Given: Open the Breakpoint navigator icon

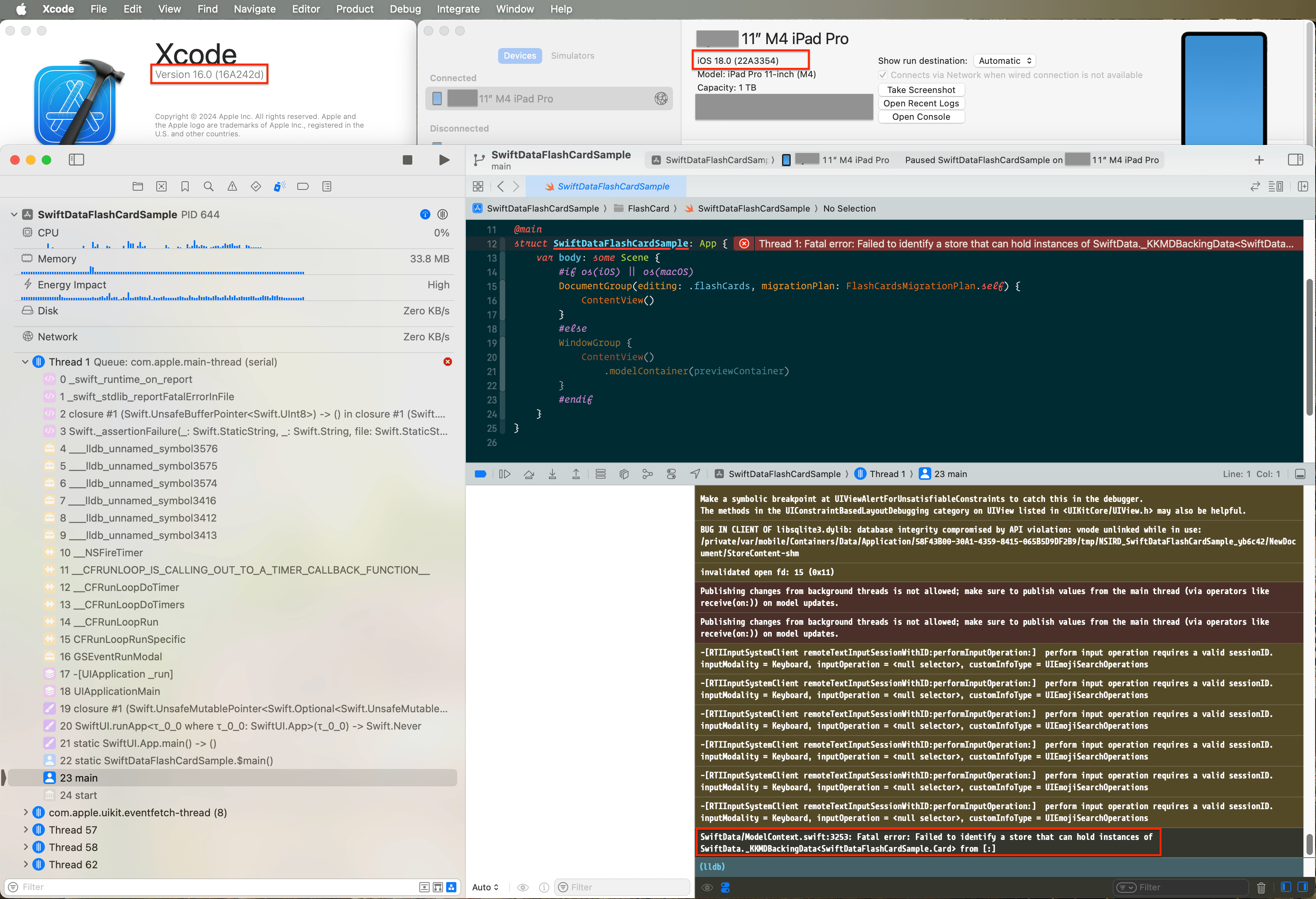Looking at the screenshot, I should click(x=303, y=186).
